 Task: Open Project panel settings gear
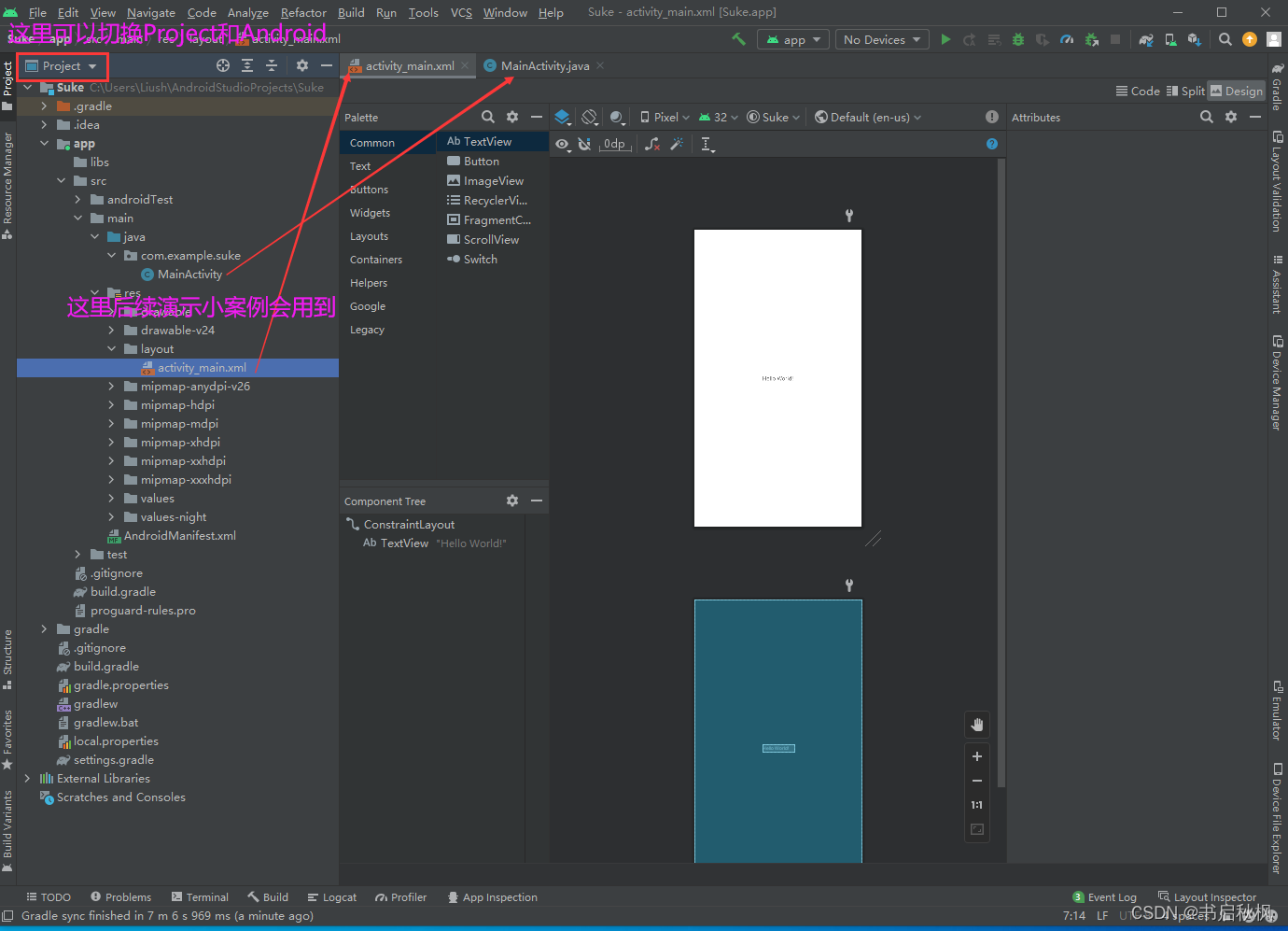pyautogui.click(x=302, y=65)
